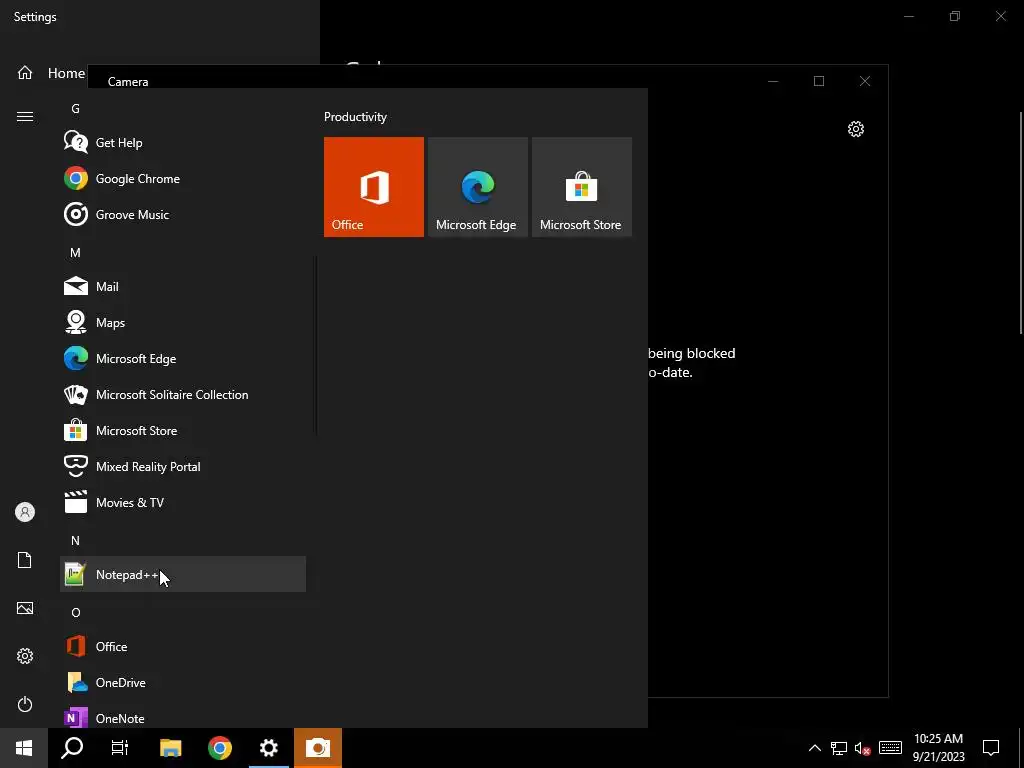
Task: Click the orange Office tile
Action: point(374,187)
